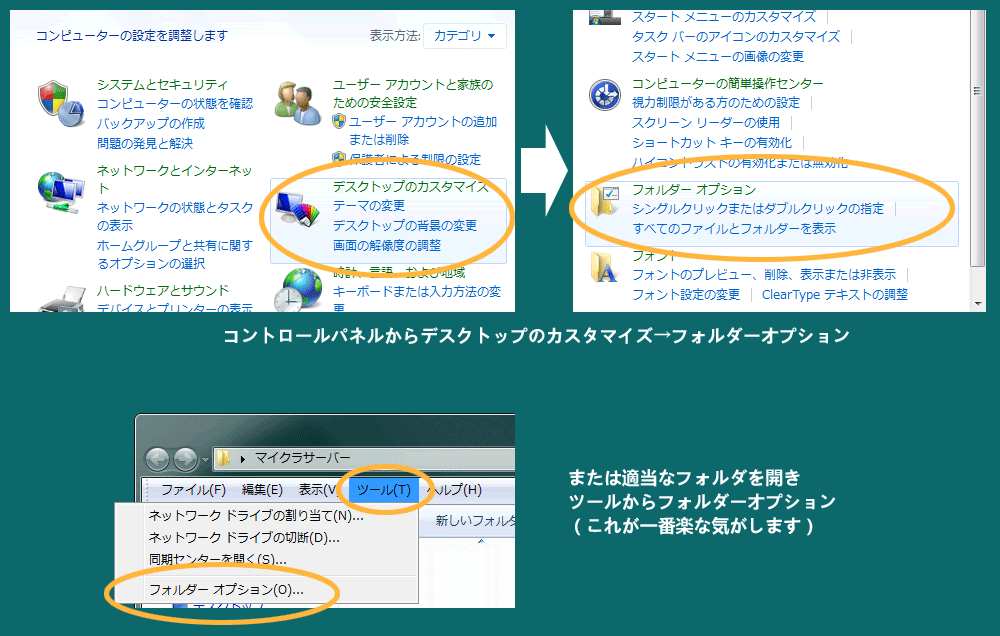Click the scrollbar down arrow in right panel

click(978, 304)
